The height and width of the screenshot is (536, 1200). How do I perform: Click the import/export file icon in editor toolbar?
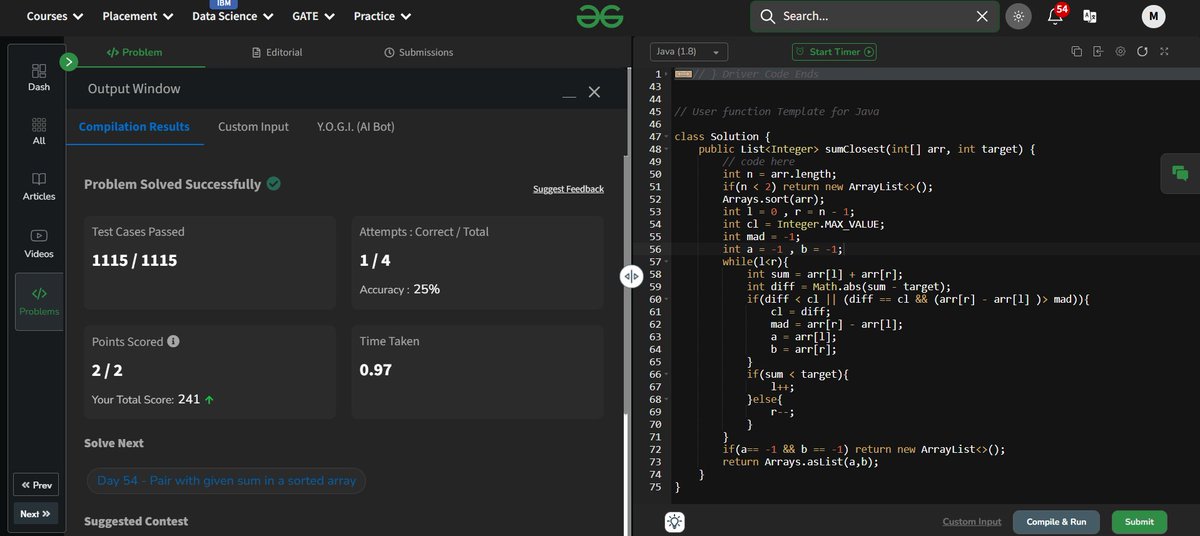(1098, 52)
